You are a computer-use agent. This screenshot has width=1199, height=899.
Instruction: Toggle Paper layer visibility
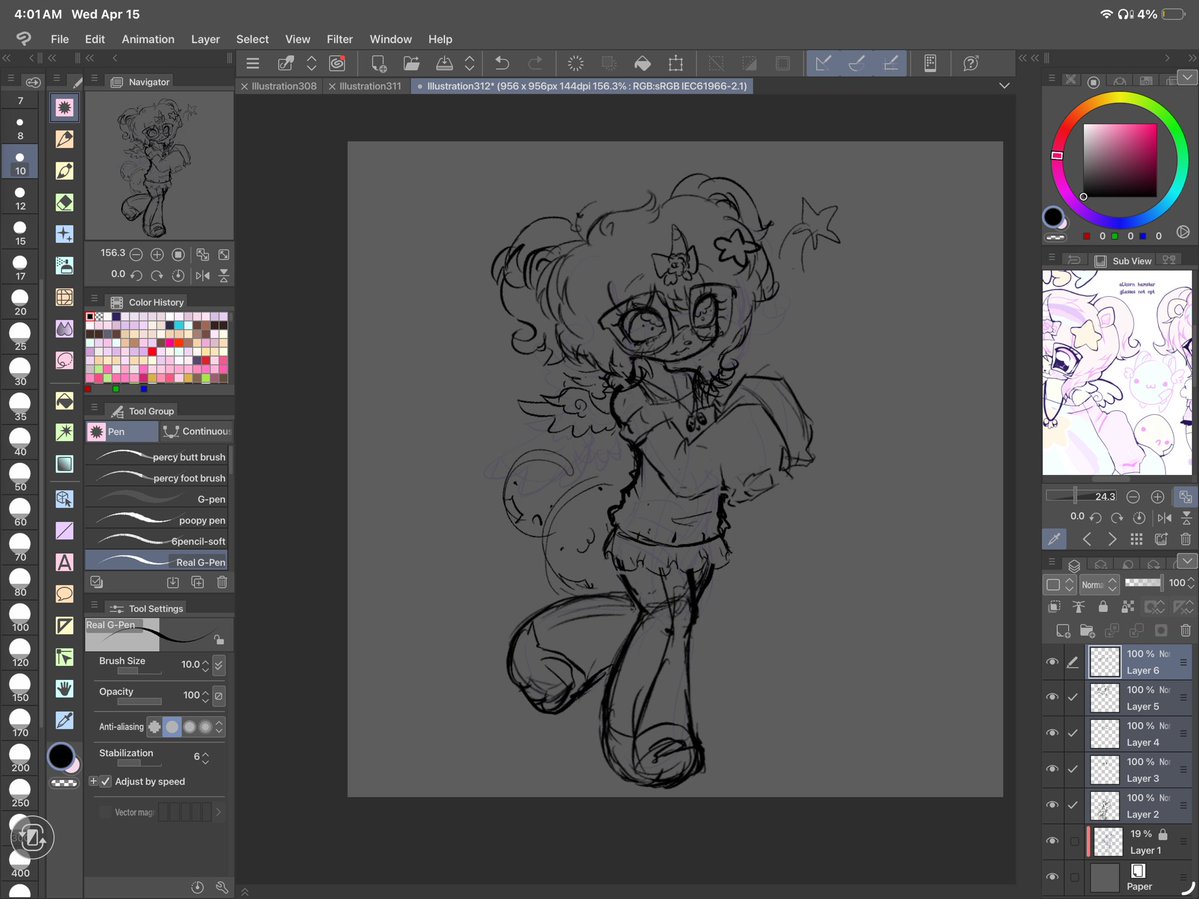click(1052, 877)
